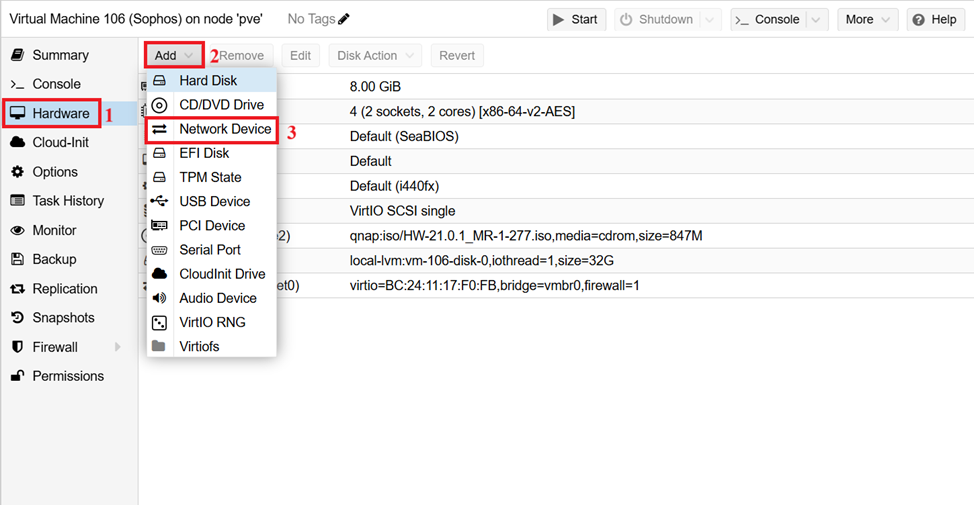Switch to the Snapshots section
This screenshot has height=505, width=974.
(x=63, y=318)
